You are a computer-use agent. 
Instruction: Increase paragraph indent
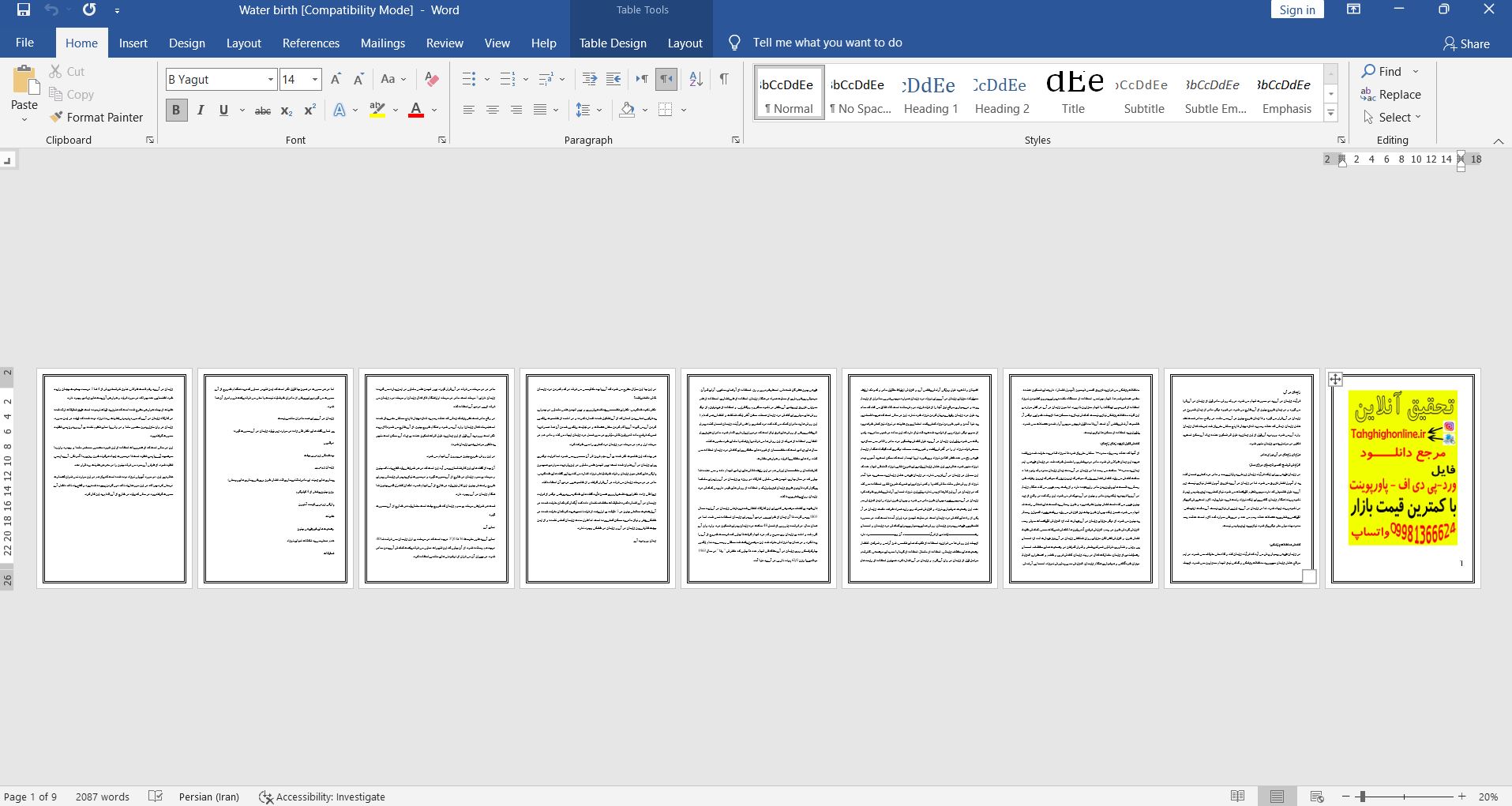pos(613,79)
